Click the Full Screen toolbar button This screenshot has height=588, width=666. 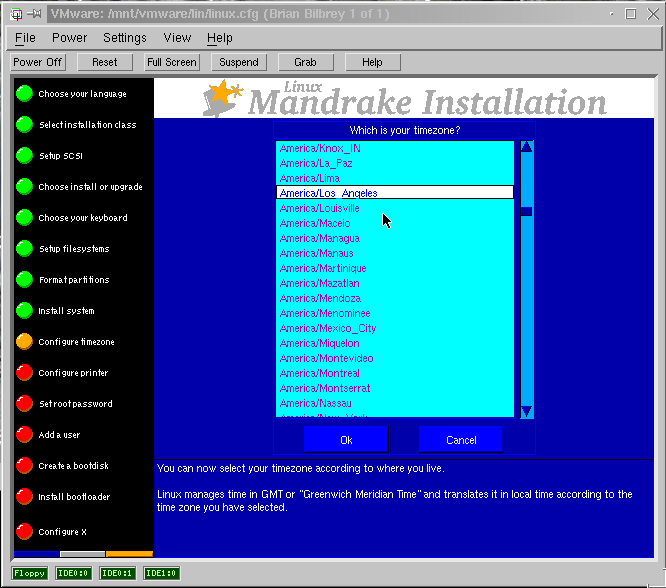coord(171,62)
